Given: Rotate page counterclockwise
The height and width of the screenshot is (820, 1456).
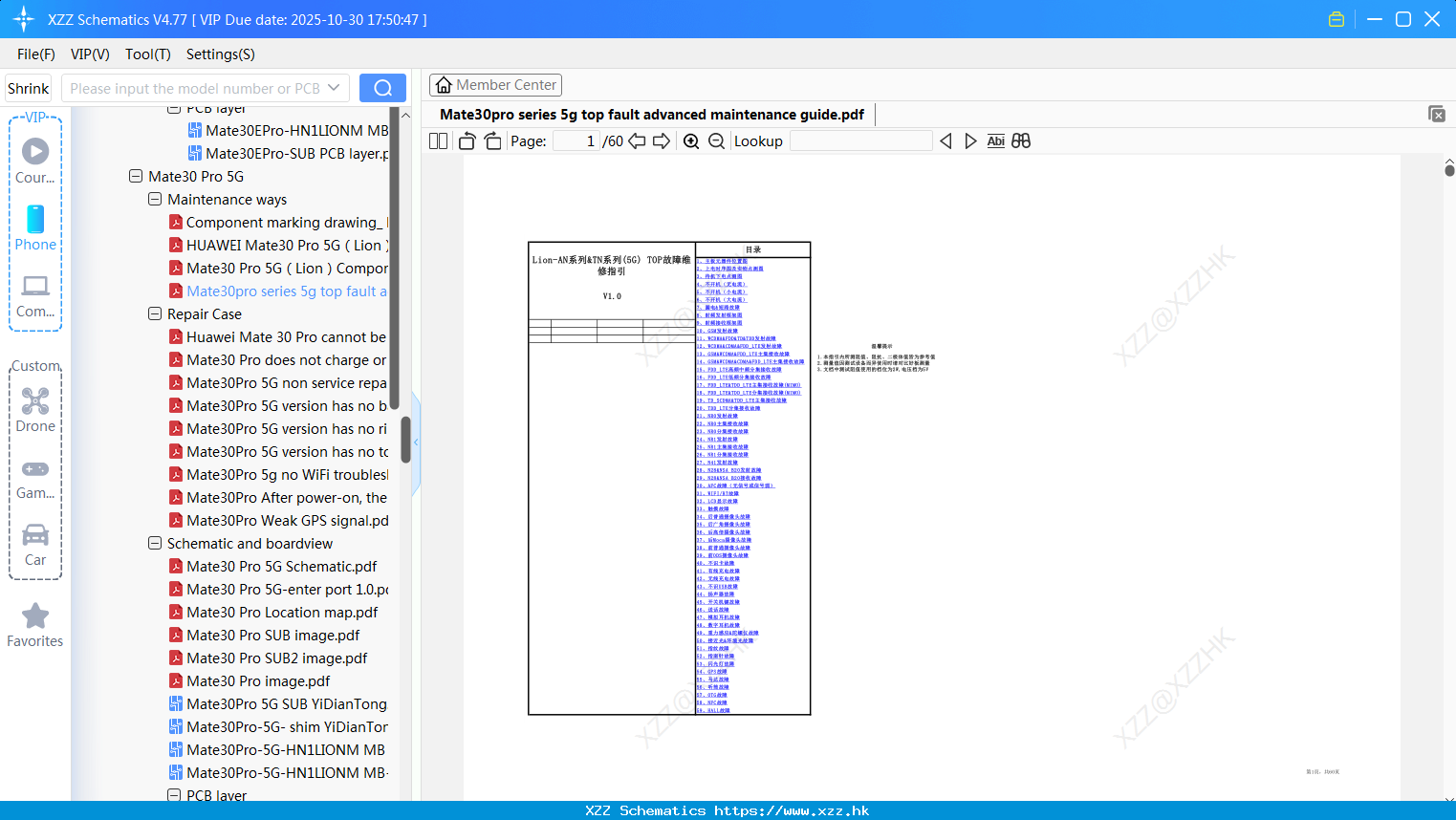Looking at the screenshot, I should click(467, 141).
